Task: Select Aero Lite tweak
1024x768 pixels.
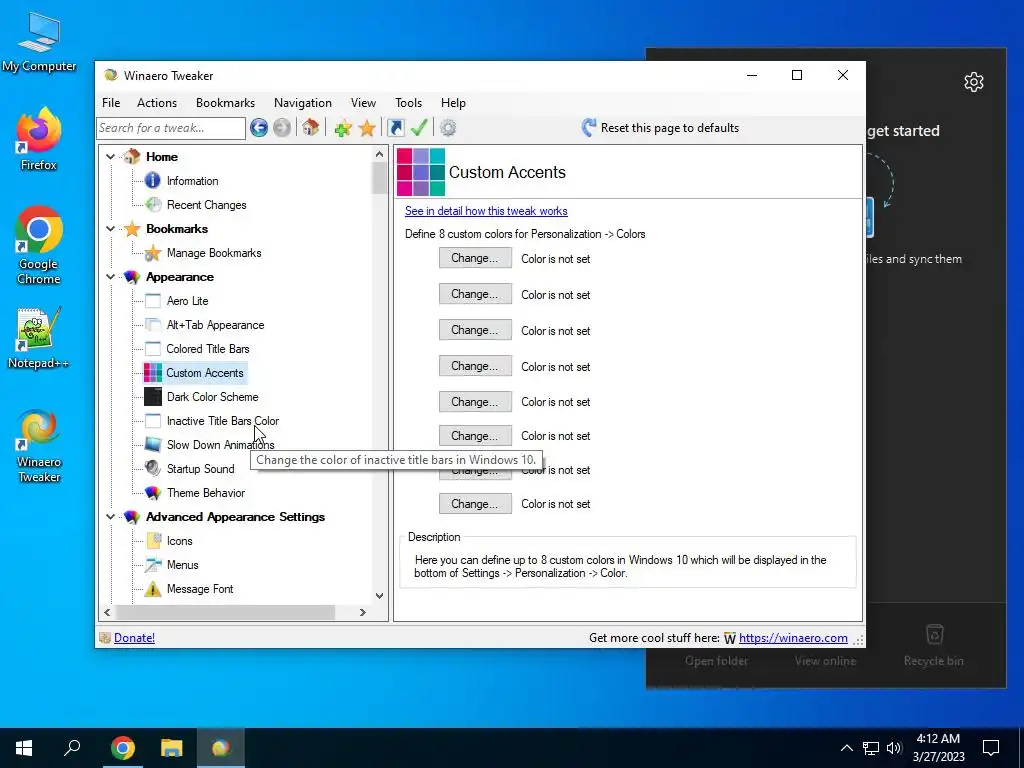Action: pyautogui.click(x=187, y=301)
